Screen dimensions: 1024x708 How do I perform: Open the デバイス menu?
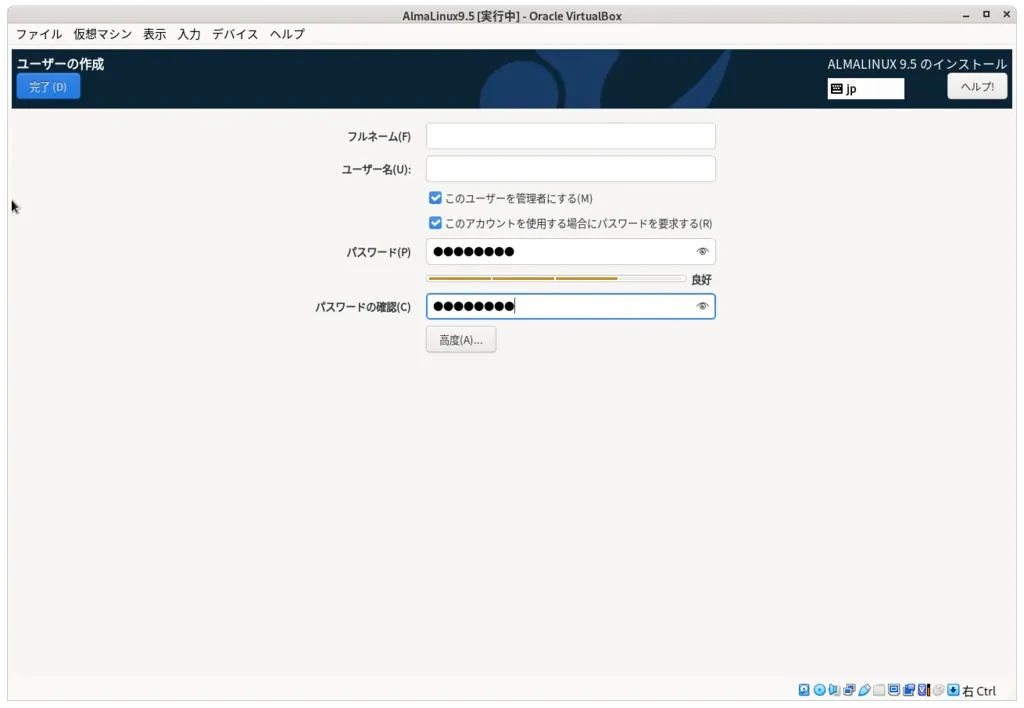click(235, 33)
